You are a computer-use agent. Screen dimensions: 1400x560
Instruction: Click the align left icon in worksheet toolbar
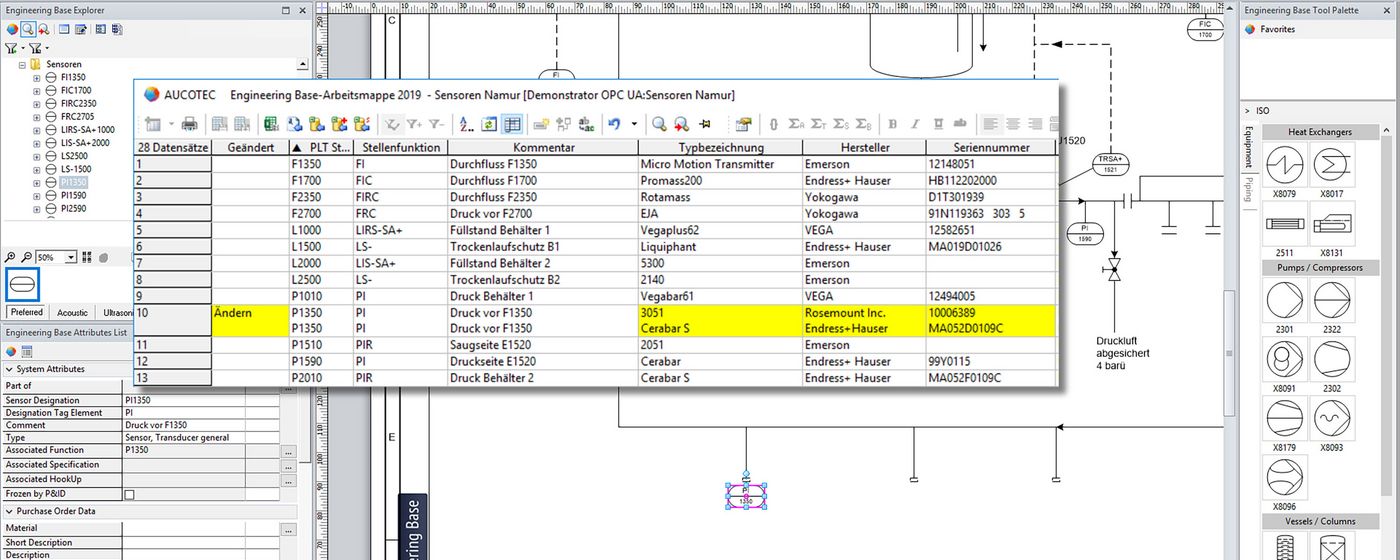pyautogui.click(x=991, y=124)
